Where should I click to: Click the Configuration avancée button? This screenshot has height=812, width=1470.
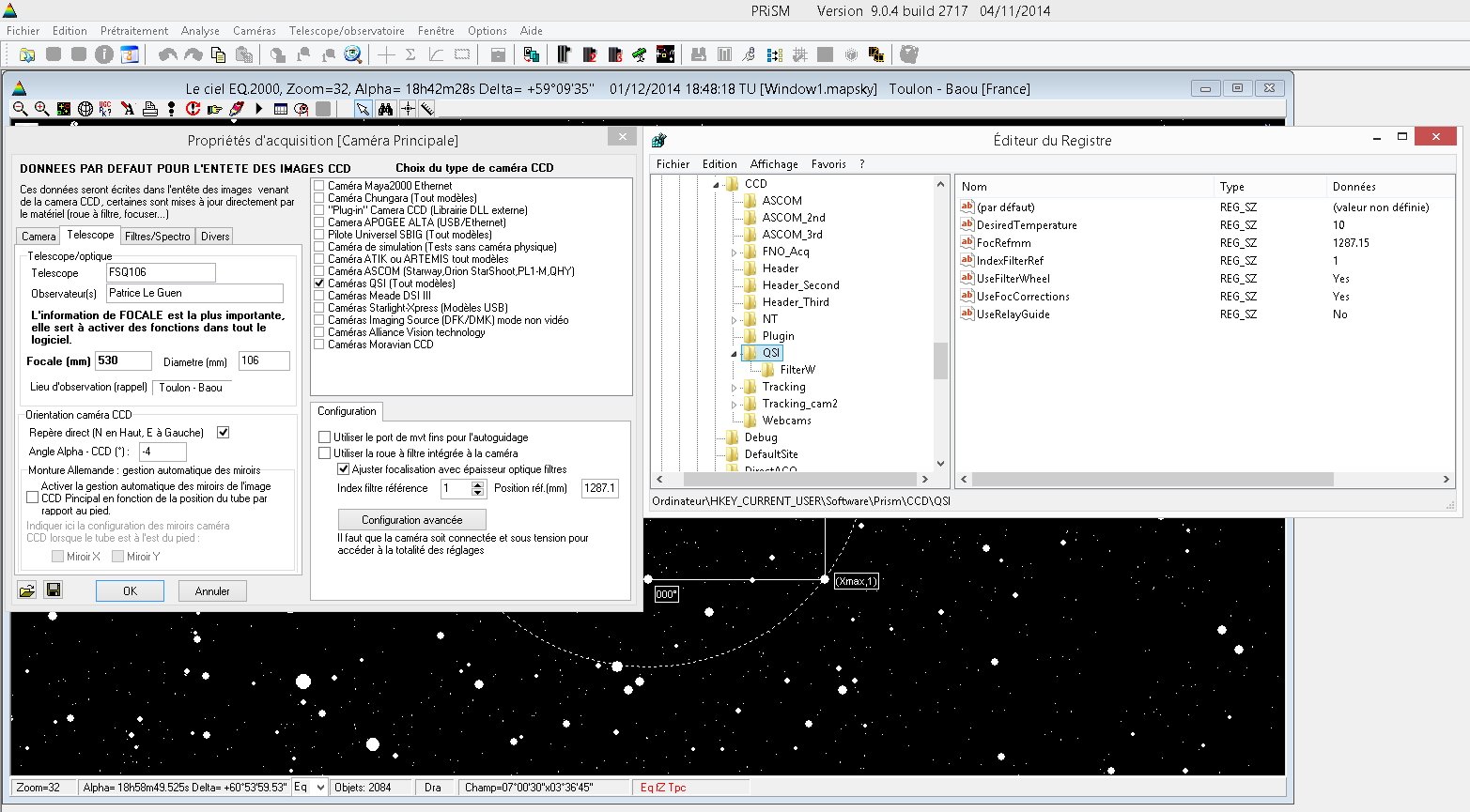point(412,520)
